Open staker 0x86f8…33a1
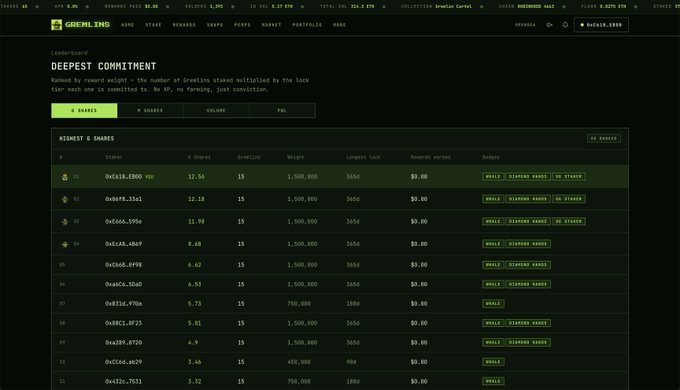The width and height of the screenshot is (680, 390). 123,199
